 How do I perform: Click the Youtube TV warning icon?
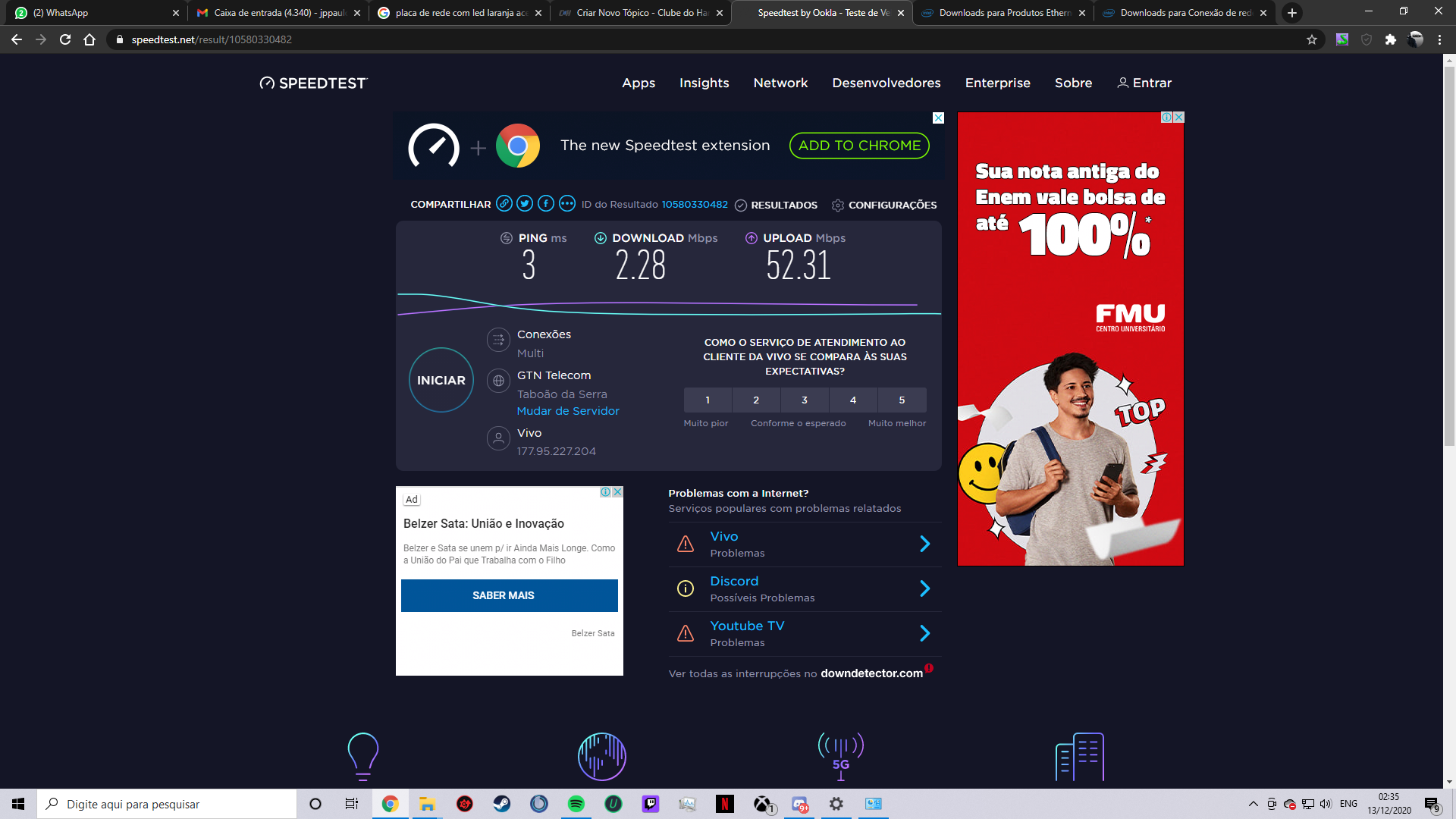point(686,633)
